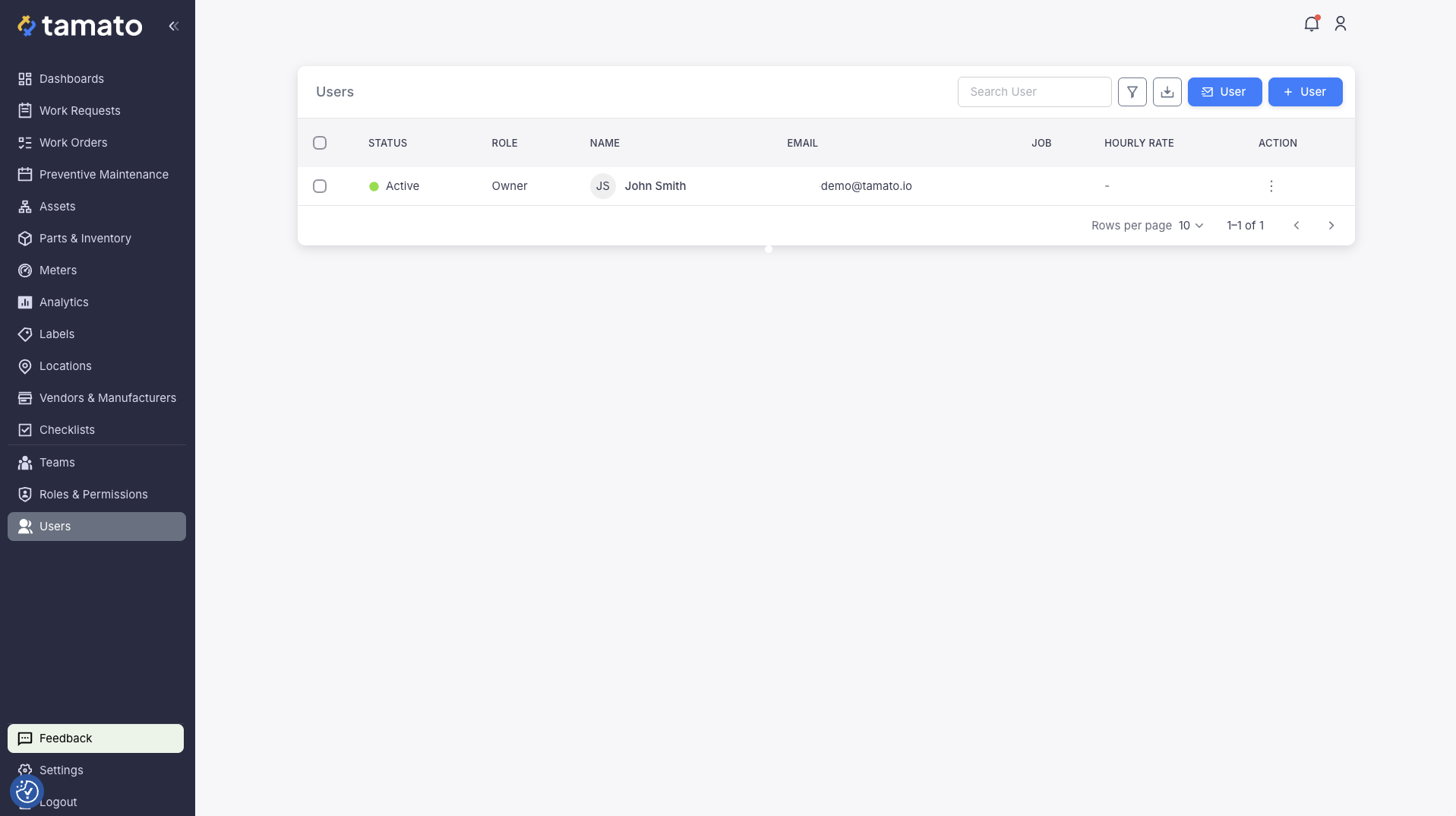This screenshot has width=1456, height=816.
Task: Go to next page arrow
Action: click(1331, 226)
